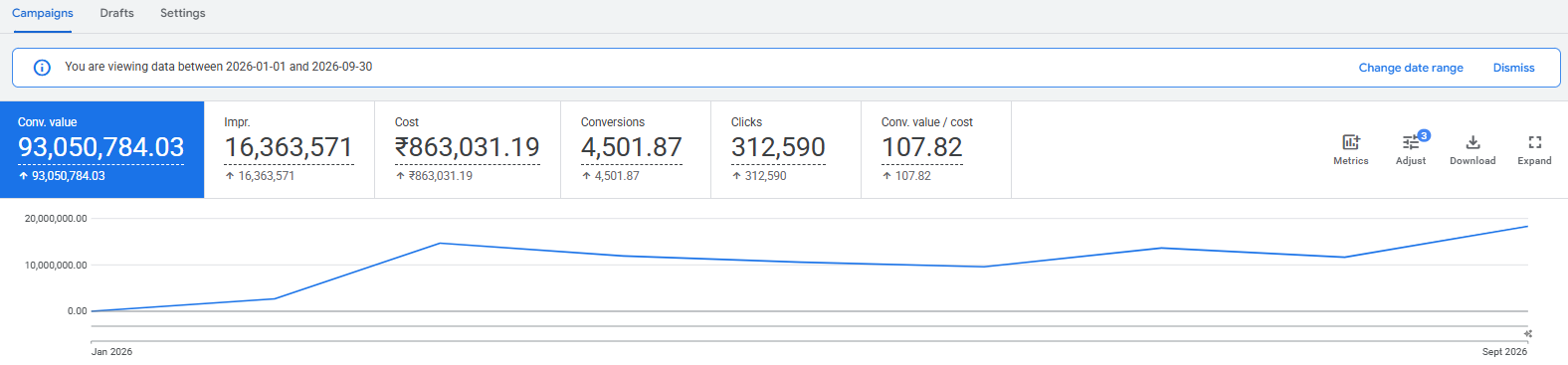Click the Jan 2026 axis label
The width and height of the screenshot is (1568, 365).
111,352
